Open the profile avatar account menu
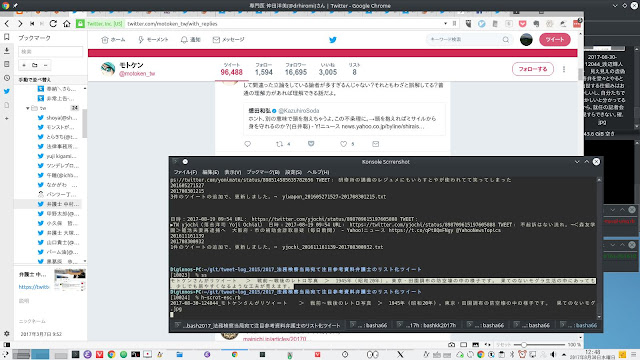The width and height of the screenshot is (640, 360). point(526,40)
